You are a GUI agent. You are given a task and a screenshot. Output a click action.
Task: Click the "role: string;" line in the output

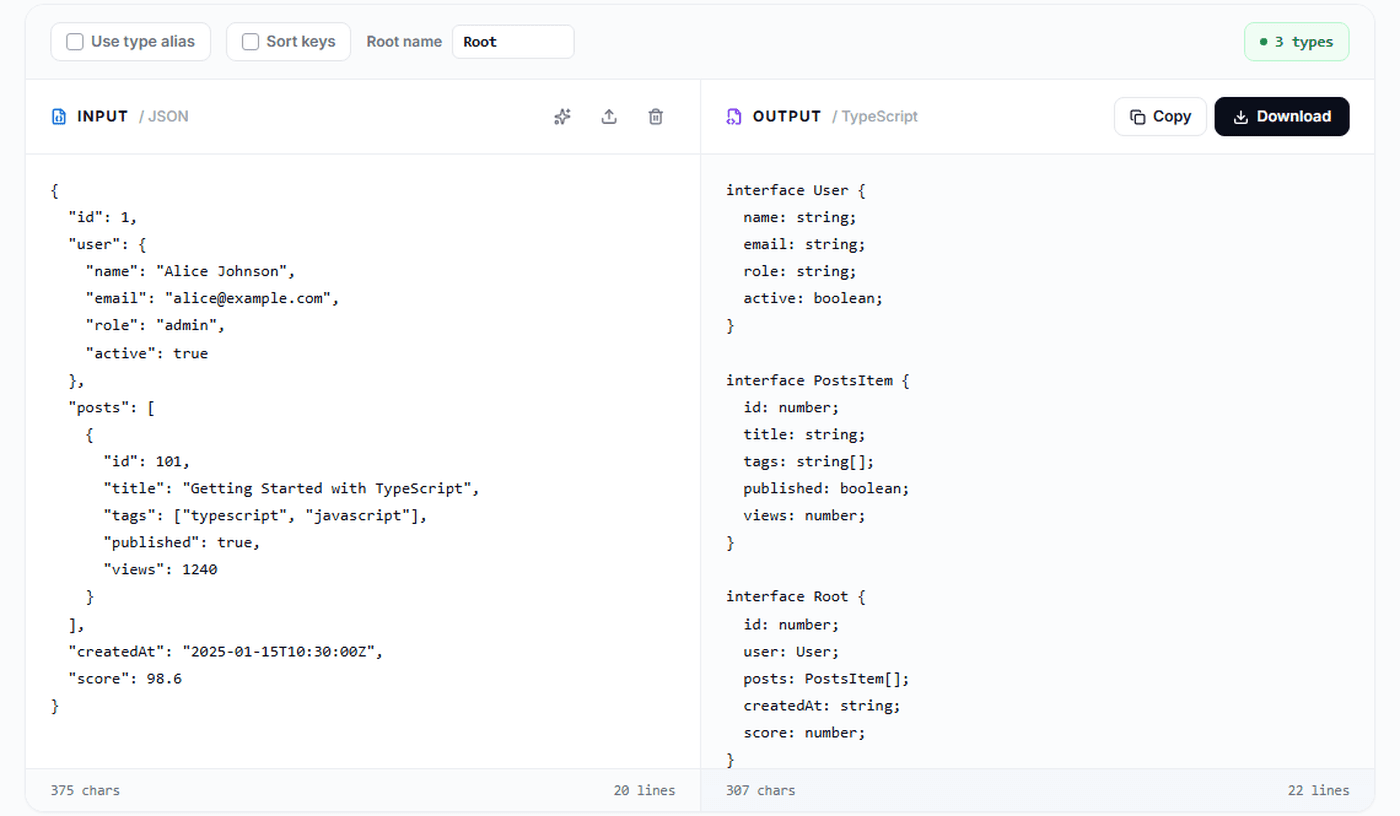click(800, 271)
